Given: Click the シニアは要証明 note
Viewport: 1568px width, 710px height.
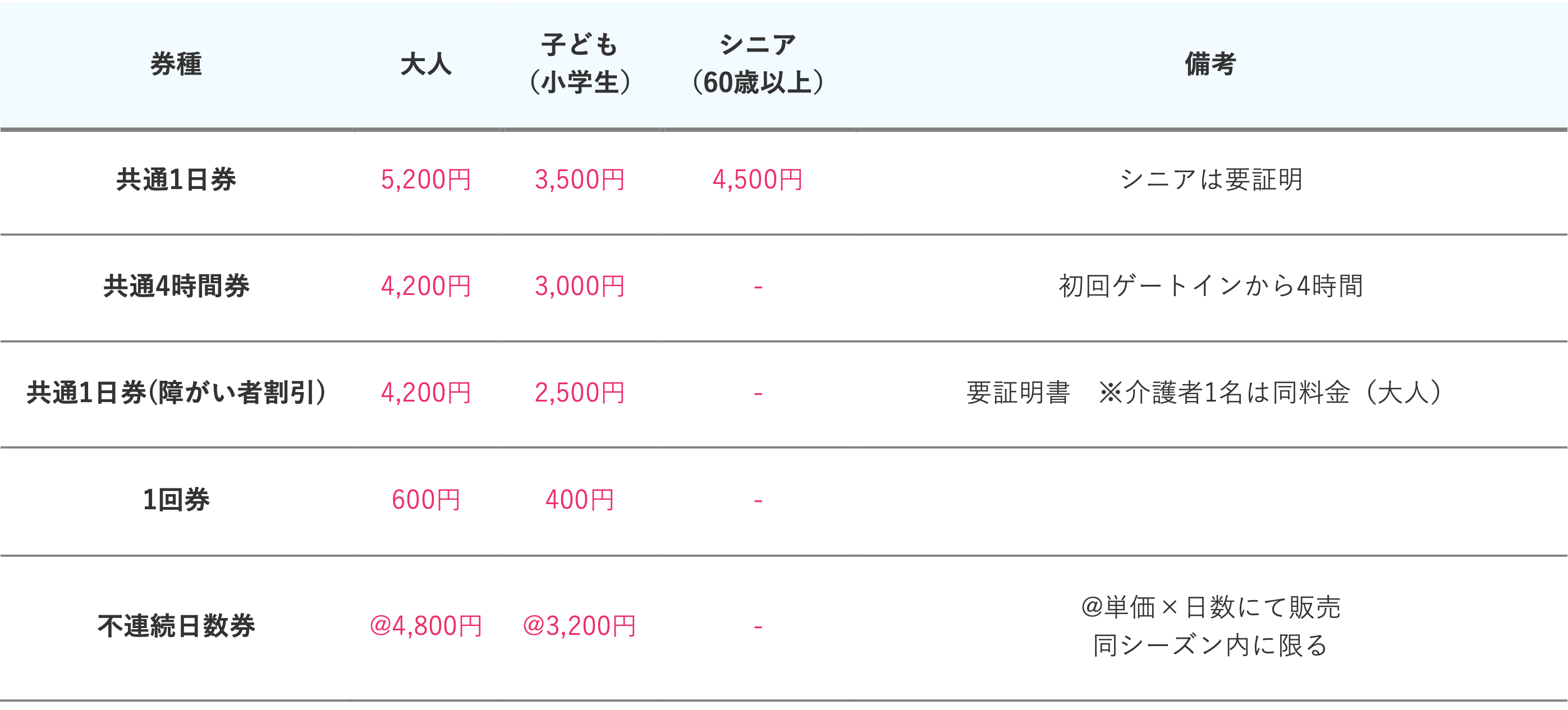Looking at the screenshot, I should 1210,180.
